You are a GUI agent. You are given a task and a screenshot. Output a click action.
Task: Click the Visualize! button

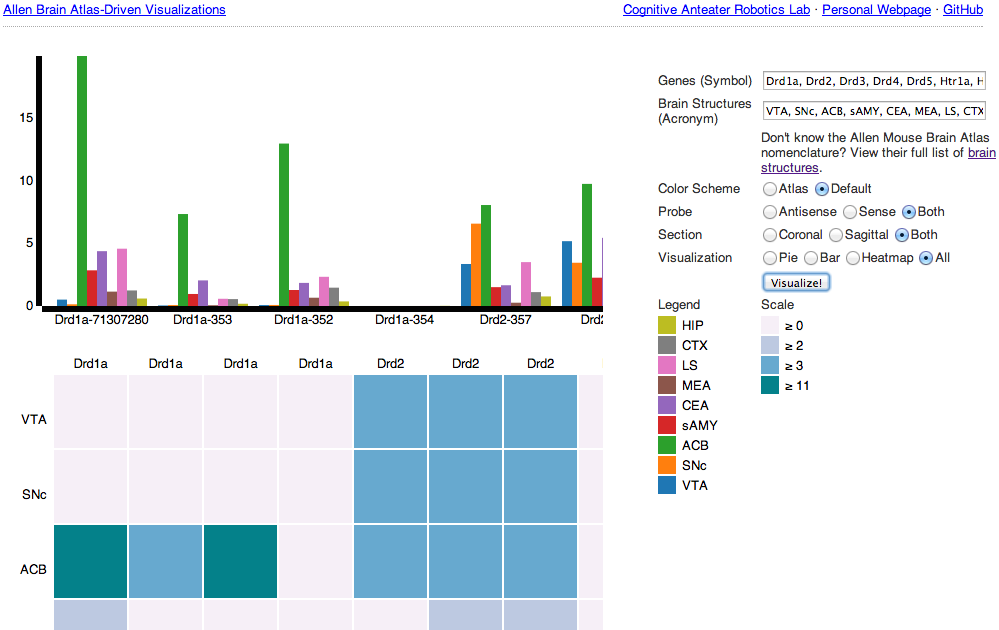tap(796, 282)
